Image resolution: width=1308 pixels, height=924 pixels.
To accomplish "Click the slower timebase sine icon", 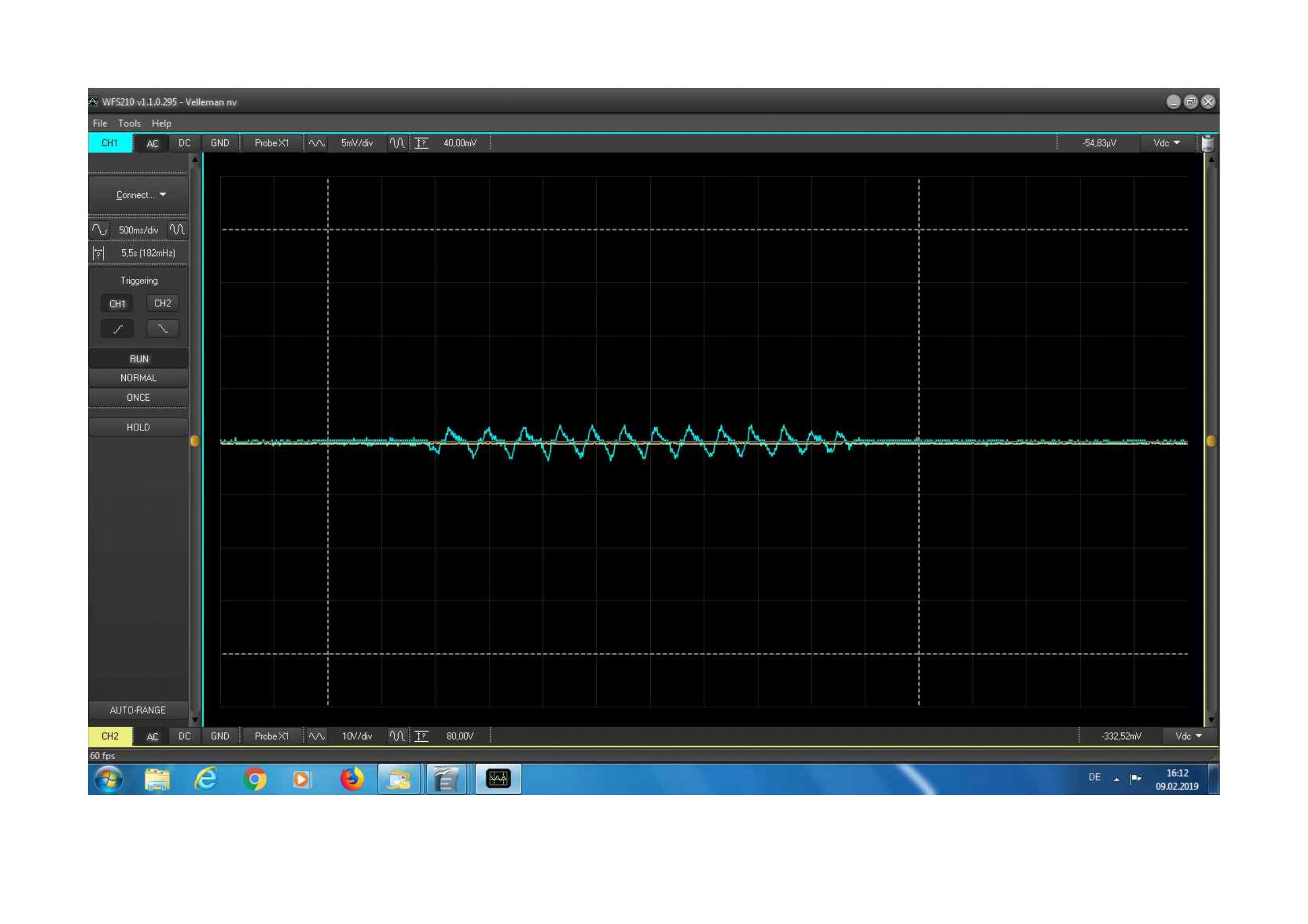I will point(99,230).
